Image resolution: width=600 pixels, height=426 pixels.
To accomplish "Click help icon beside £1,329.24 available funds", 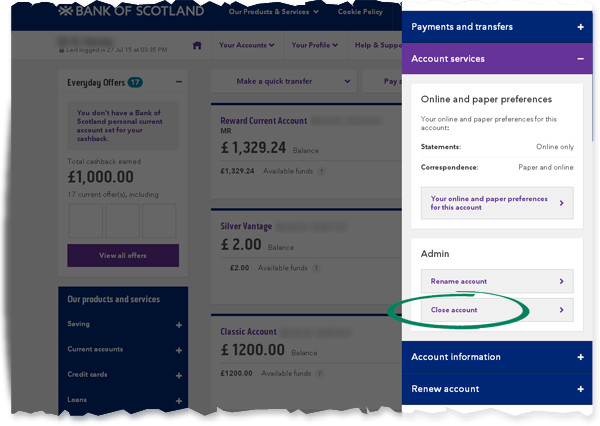I will [322, 171].
